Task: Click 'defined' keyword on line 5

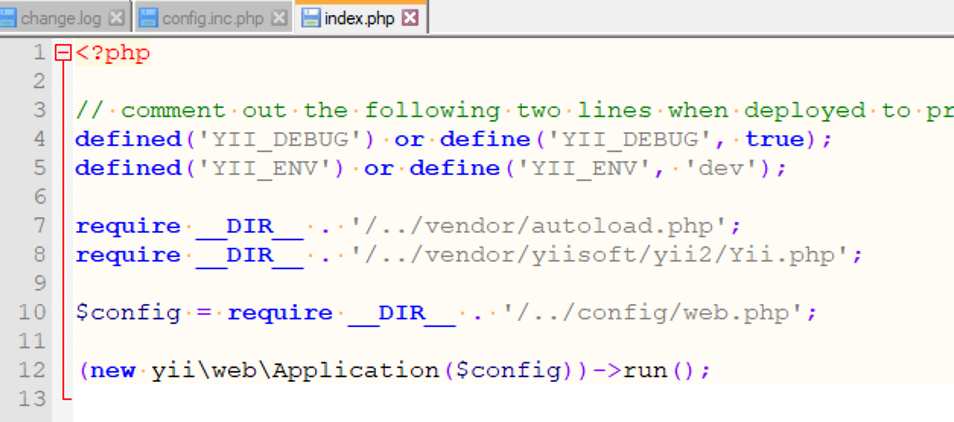Action: click(128, 168)
